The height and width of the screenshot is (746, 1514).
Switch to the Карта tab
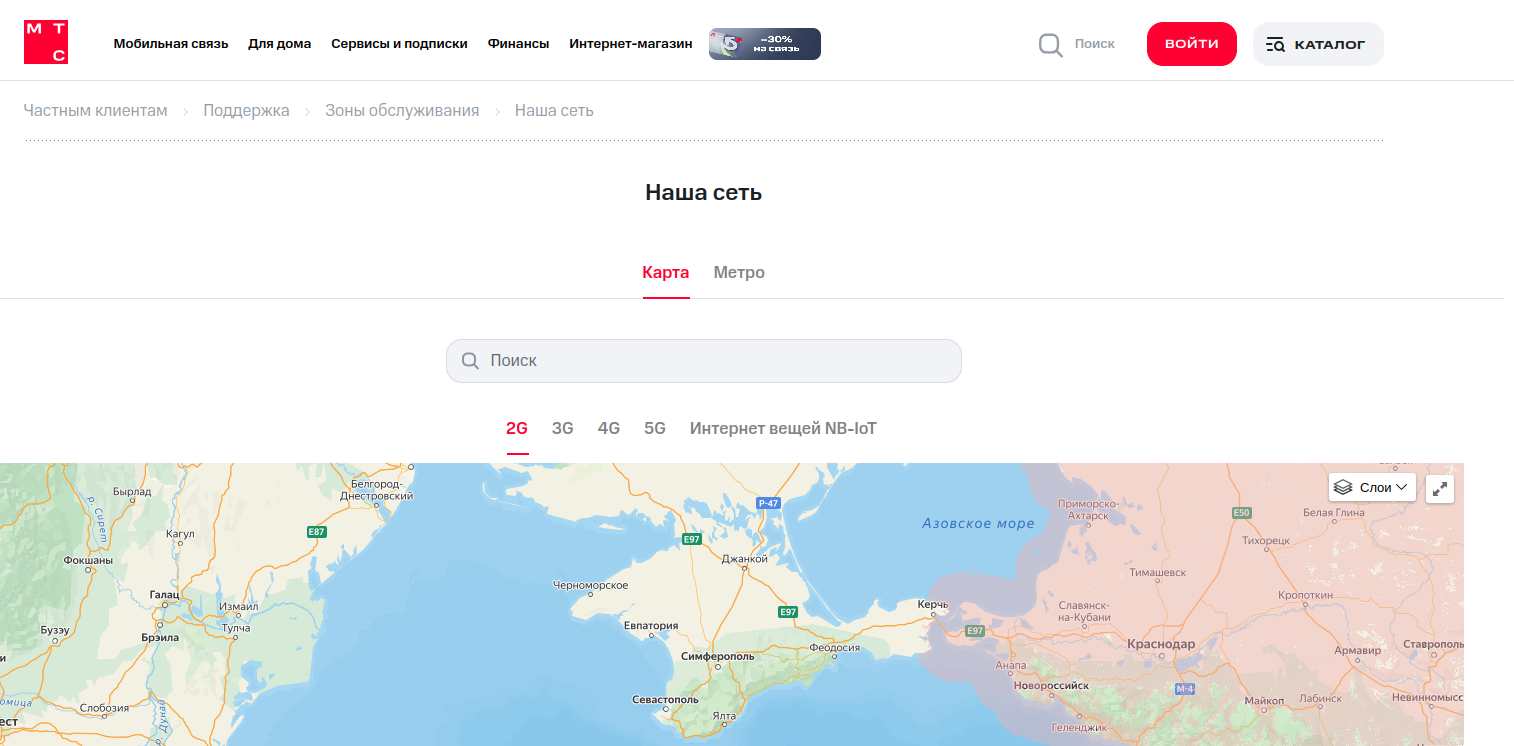[666, 273]
